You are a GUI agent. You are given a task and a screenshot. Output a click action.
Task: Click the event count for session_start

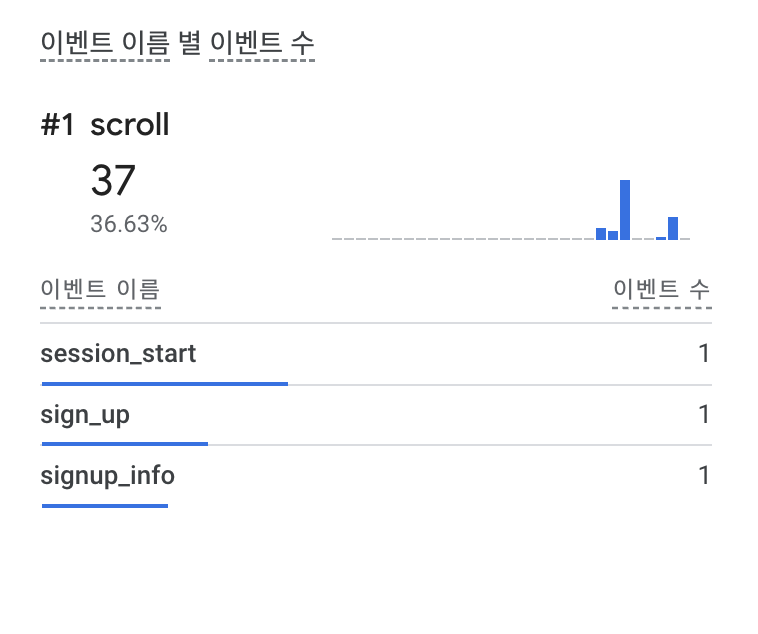(x=704, y=354)
